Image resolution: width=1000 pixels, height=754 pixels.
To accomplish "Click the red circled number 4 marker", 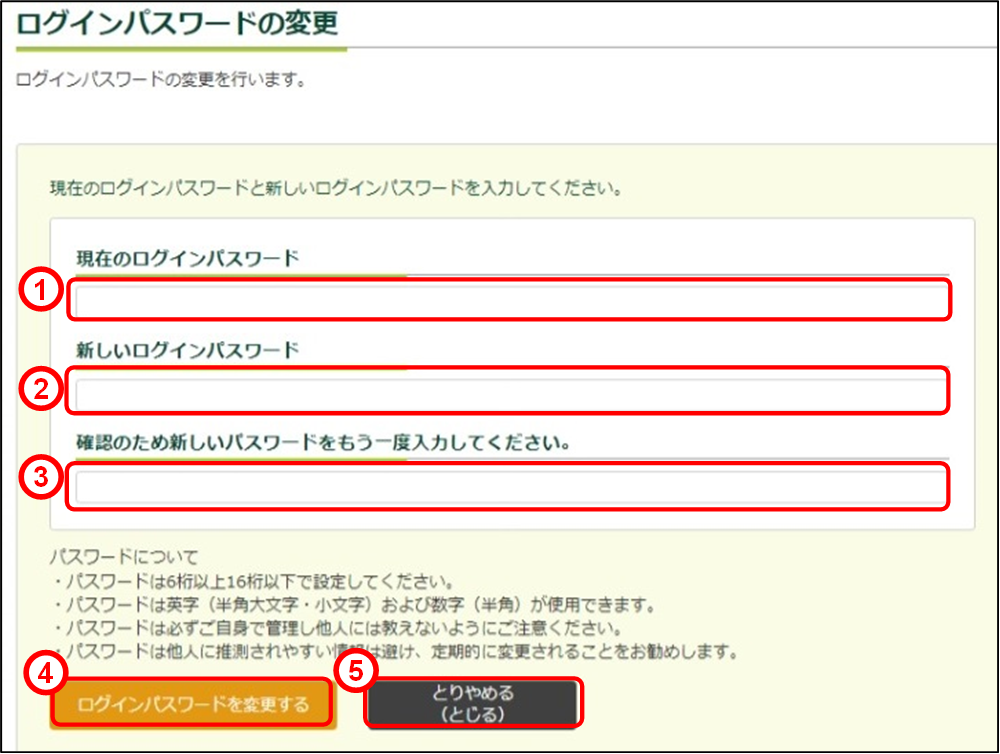I will click(x=43, y=674).
